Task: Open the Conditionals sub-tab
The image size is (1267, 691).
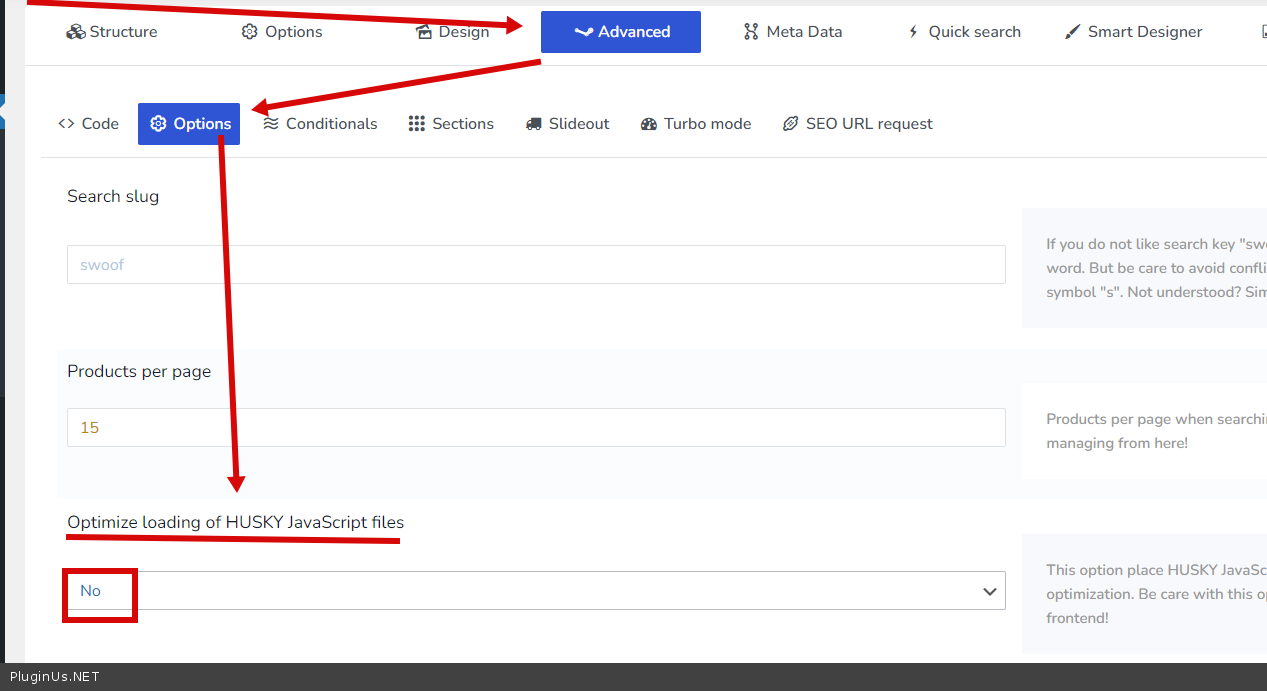Action: [320, 124]
